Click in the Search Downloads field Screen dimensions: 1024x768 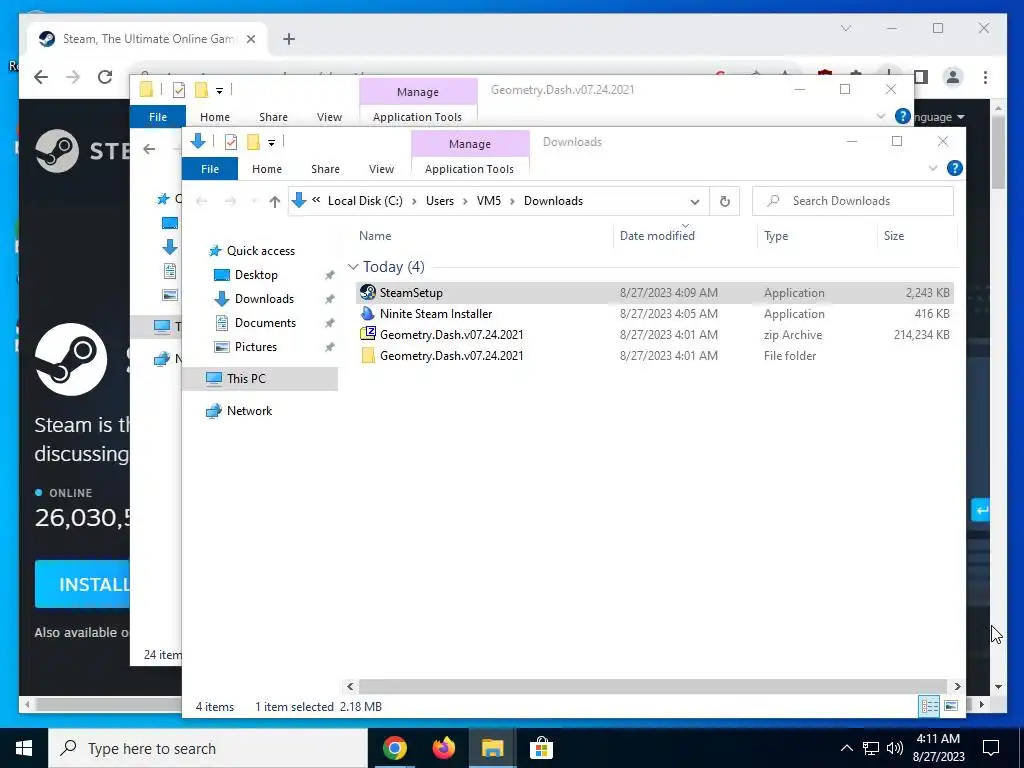click(852, 200)
